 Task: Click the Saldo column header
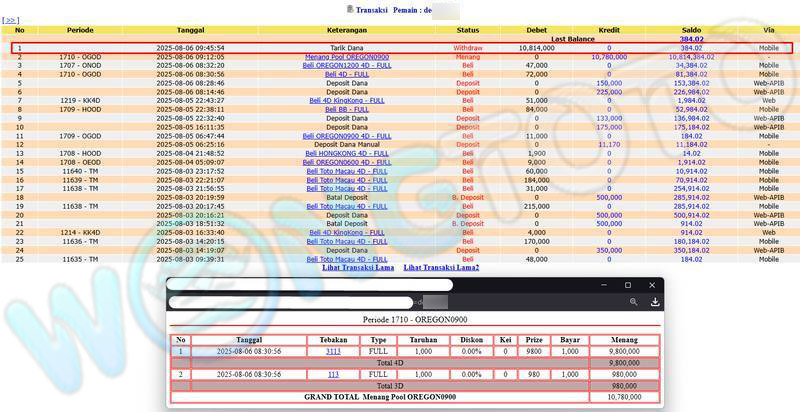692,30
